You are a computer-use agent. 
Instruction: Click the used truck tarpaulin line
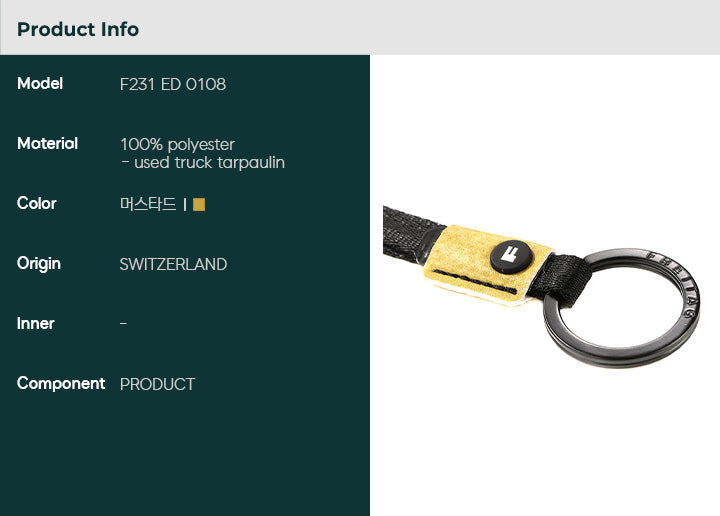202,163
